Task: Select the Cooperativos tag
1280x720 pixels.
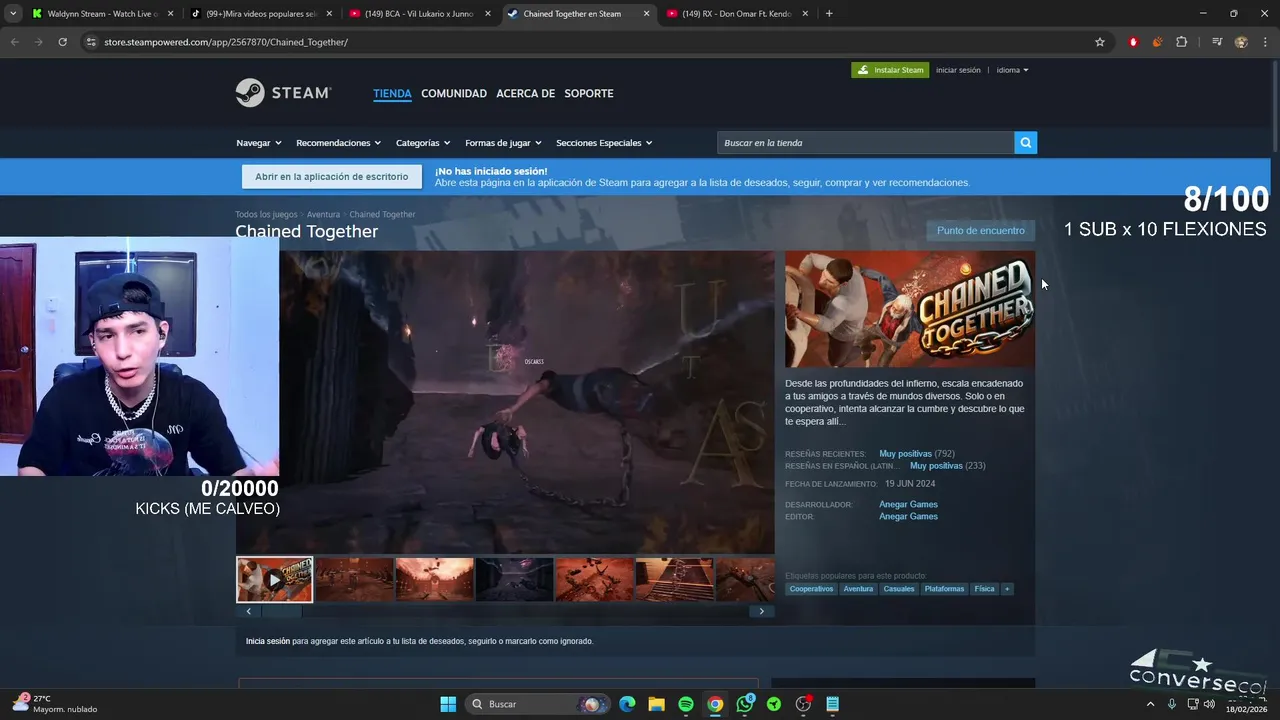Action: 811,589
